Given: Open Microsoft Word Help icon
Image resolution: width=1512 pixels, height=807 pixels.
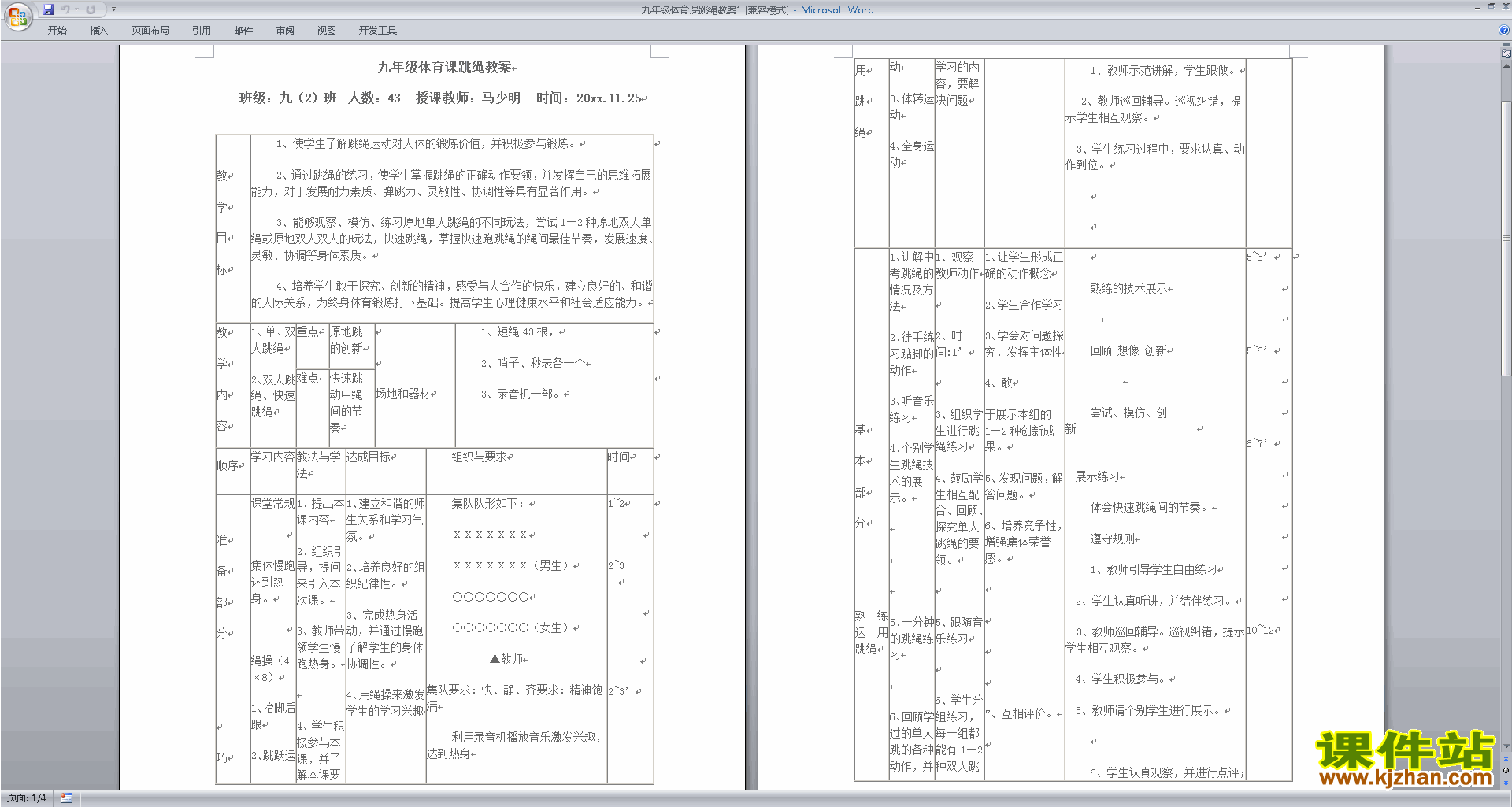Looking at the screenshot, I should tap(1503, 30).
